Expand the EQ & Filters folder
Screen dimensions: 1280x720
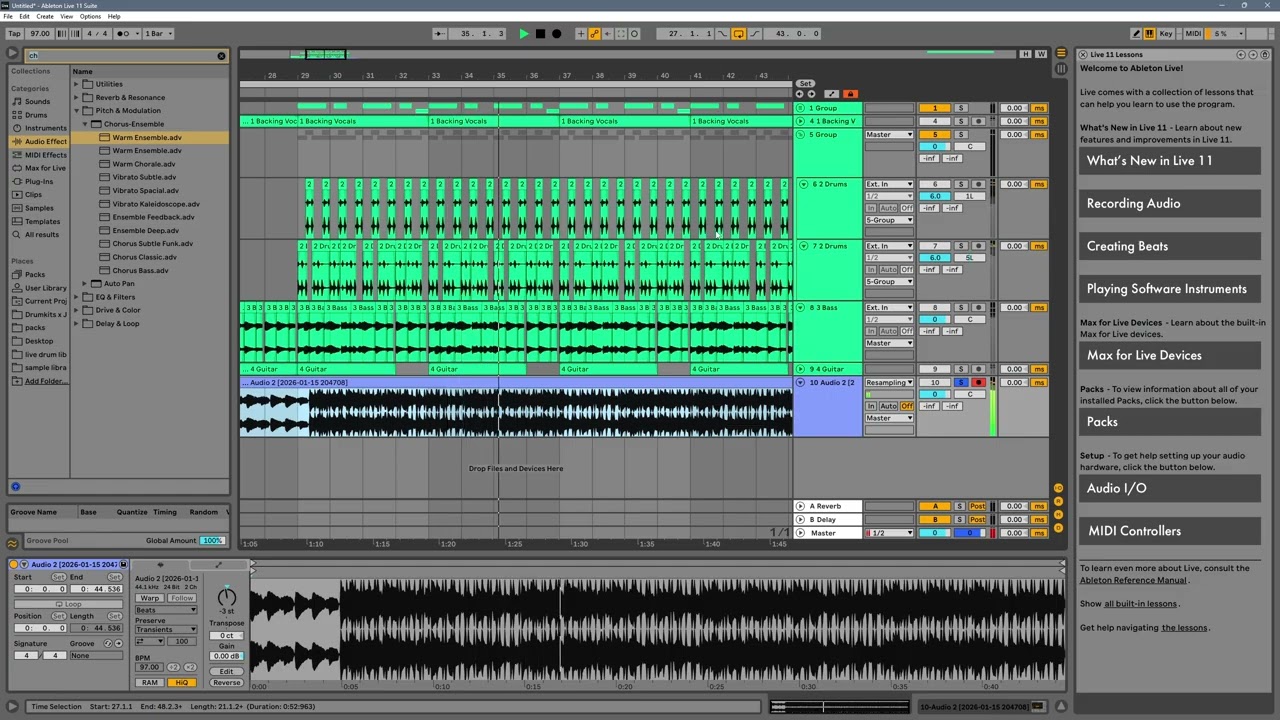(x=76, y=297)
